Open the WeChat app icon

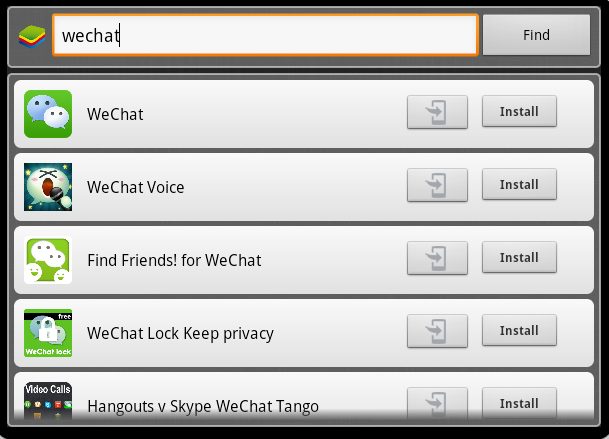click(48, 114)
